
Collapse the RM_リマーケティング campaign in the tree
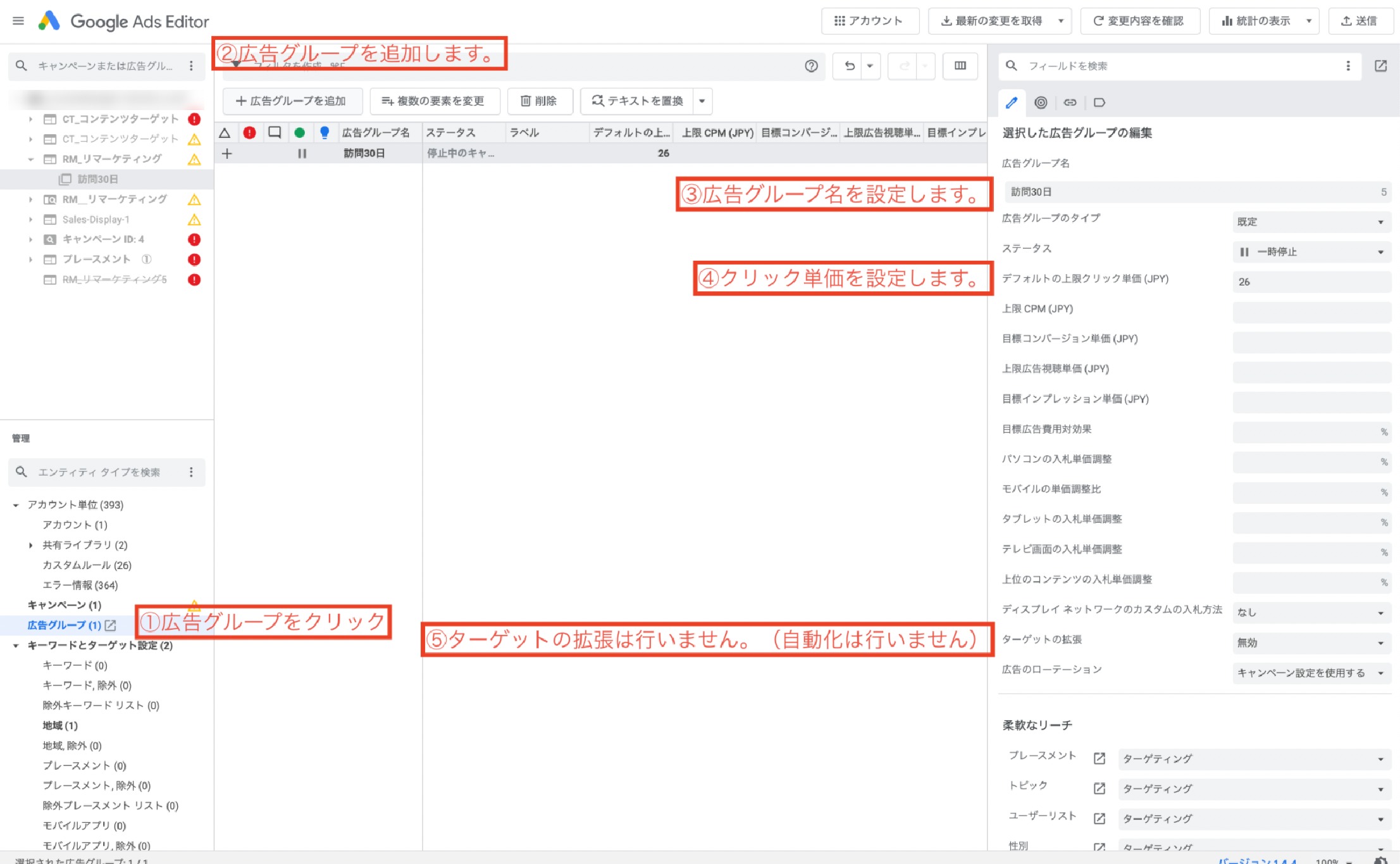tap(30, 159)
